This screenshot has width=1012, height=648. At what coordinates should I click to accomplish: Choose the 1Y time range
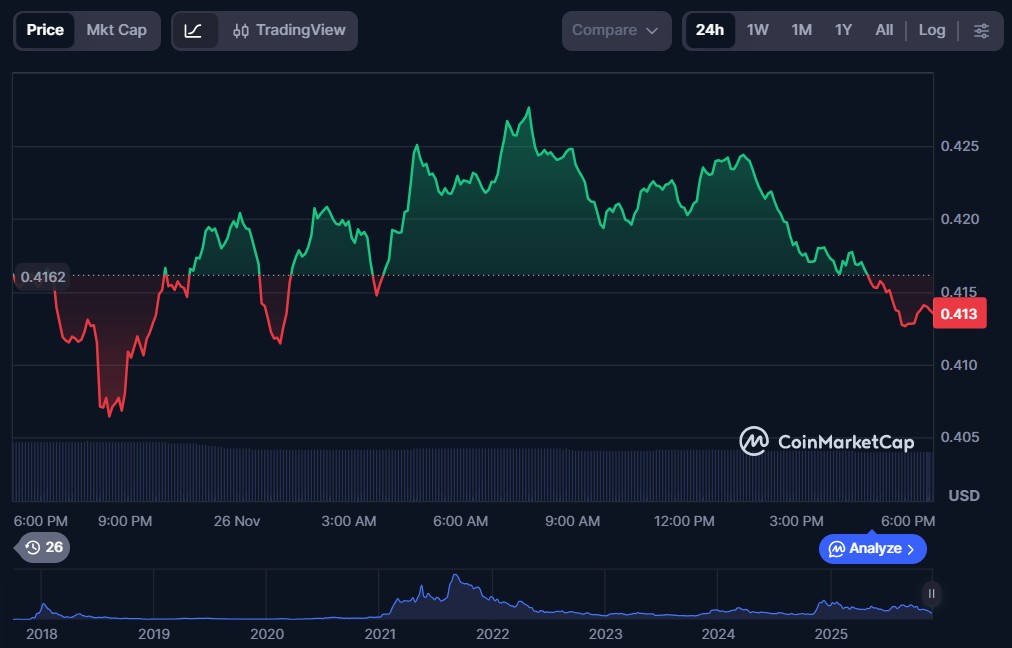(x=843, y=31)
